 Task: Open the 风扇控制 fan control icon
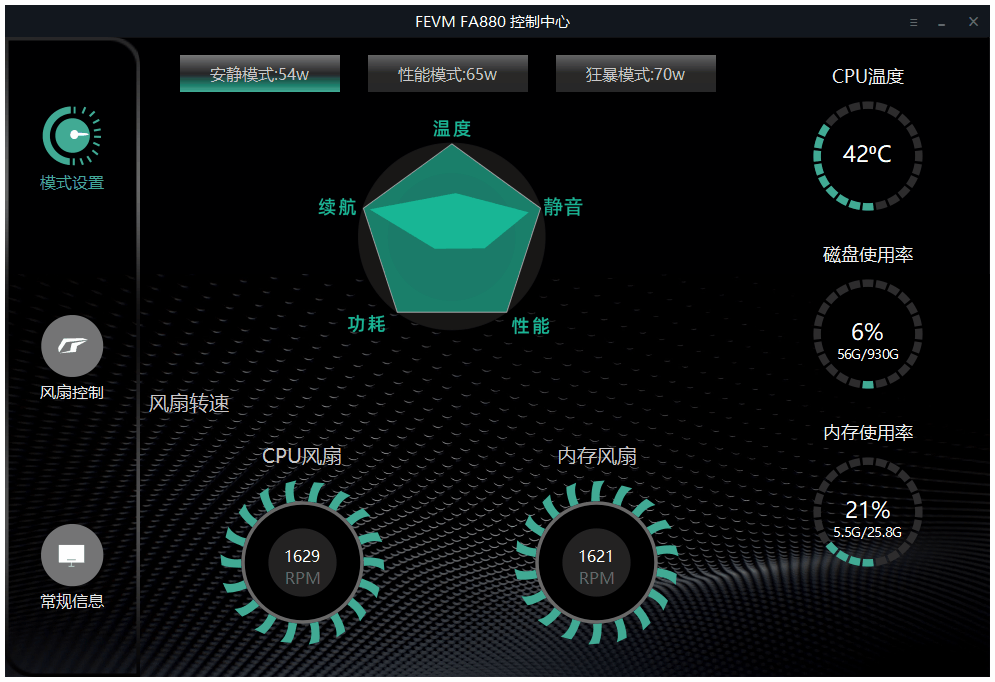click(71, 346)
